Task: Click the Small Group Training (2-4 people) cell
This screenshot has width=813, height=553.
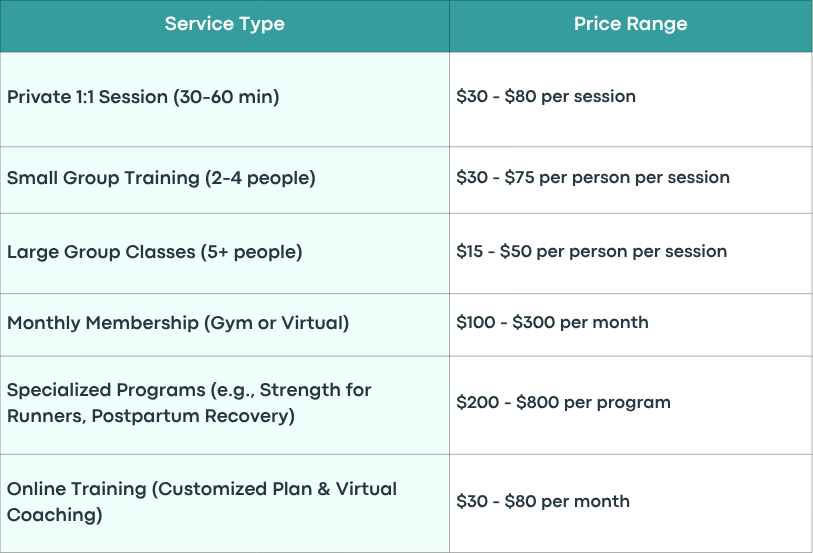Action: (x=225, y=180)
